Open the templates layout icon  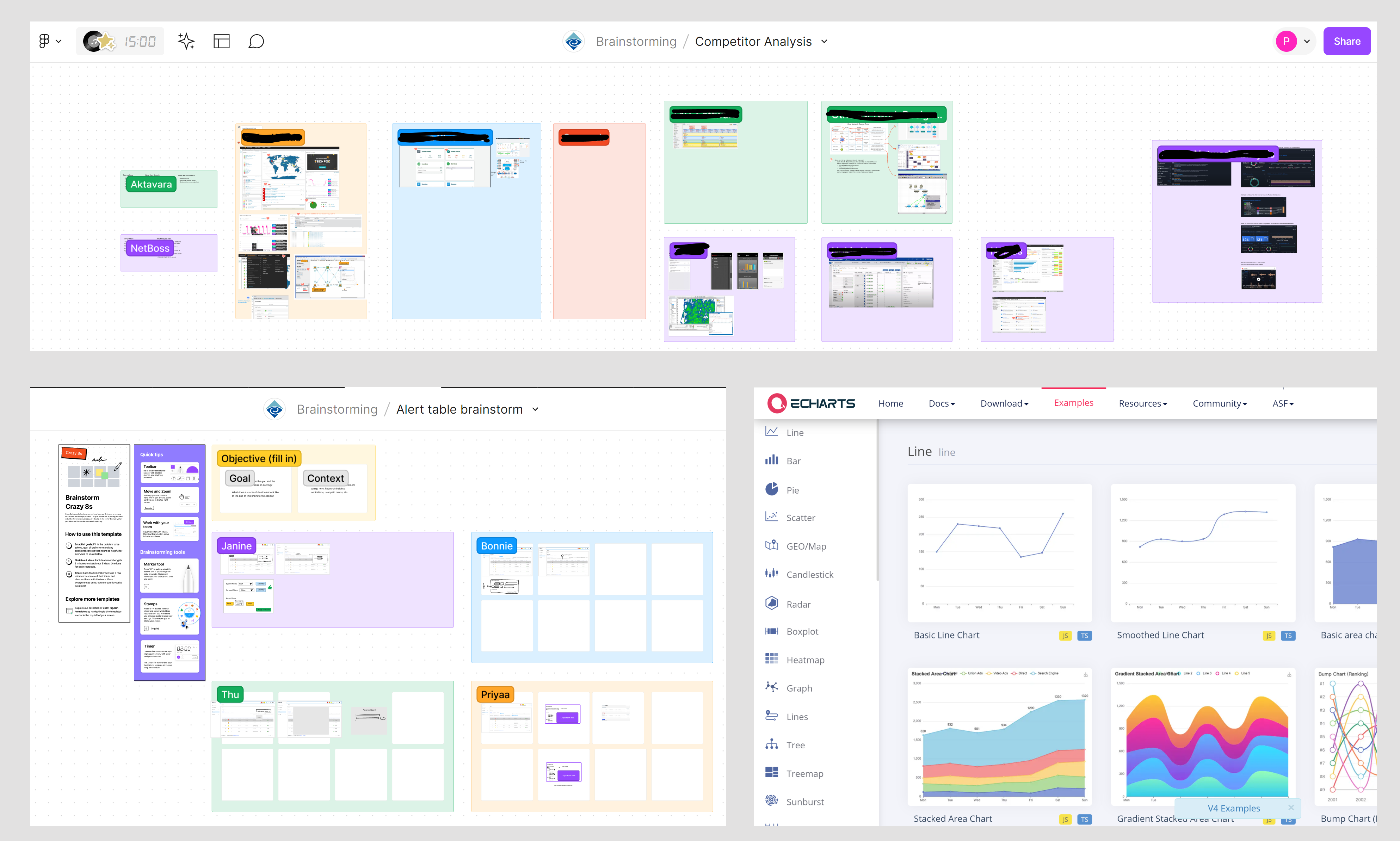221,41
